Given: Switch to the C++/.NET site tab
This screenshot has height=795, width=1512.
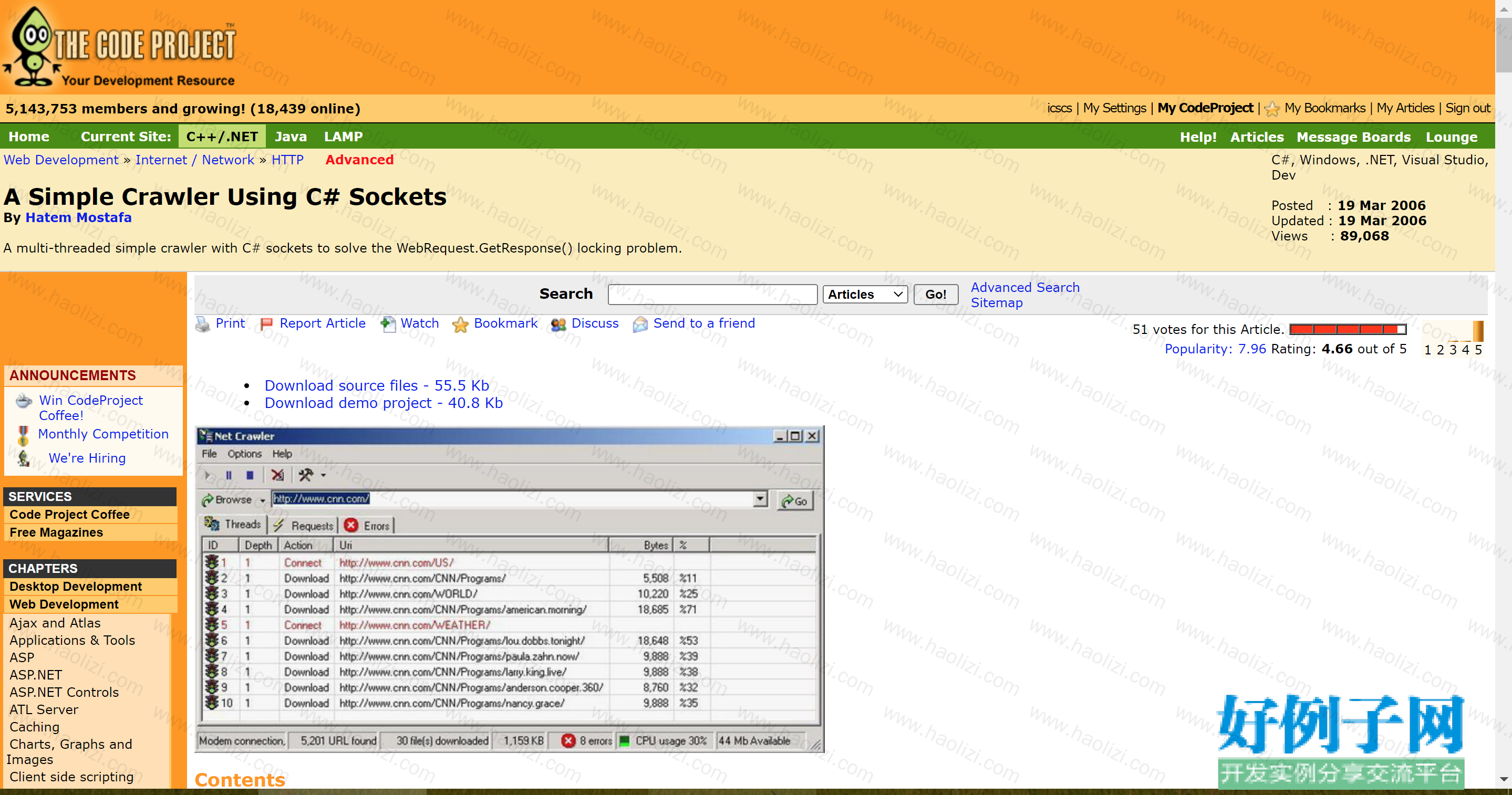Looking at the screenshot, I should point(222,137).
